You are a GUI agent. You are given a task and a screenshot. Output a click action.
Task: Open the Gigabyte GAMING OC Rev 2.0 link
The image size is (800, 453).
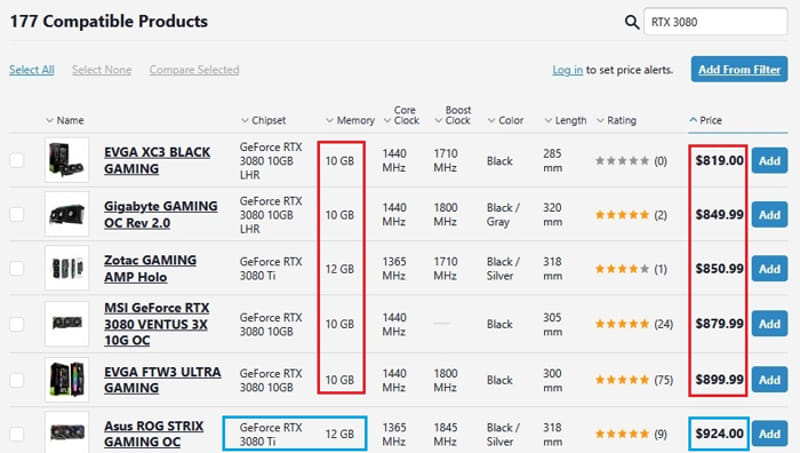(x=161, y=215)
